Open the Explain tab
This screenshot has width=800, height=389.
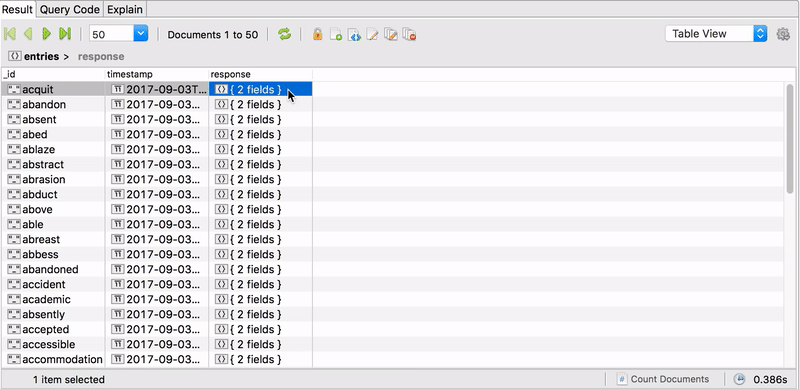coord(126,9)
